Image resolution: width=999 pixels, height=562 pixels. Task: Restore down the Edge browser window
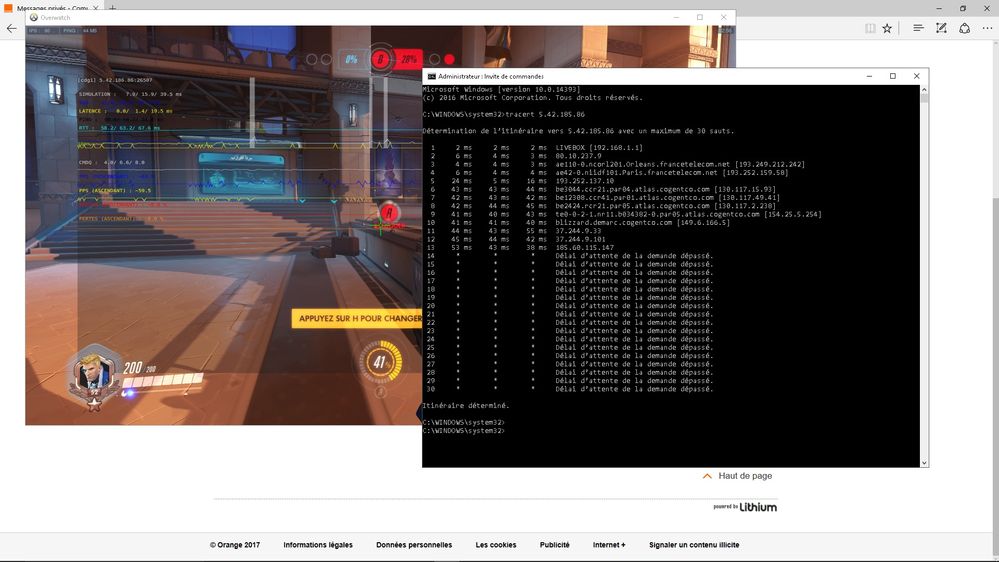tap(963, 8)
